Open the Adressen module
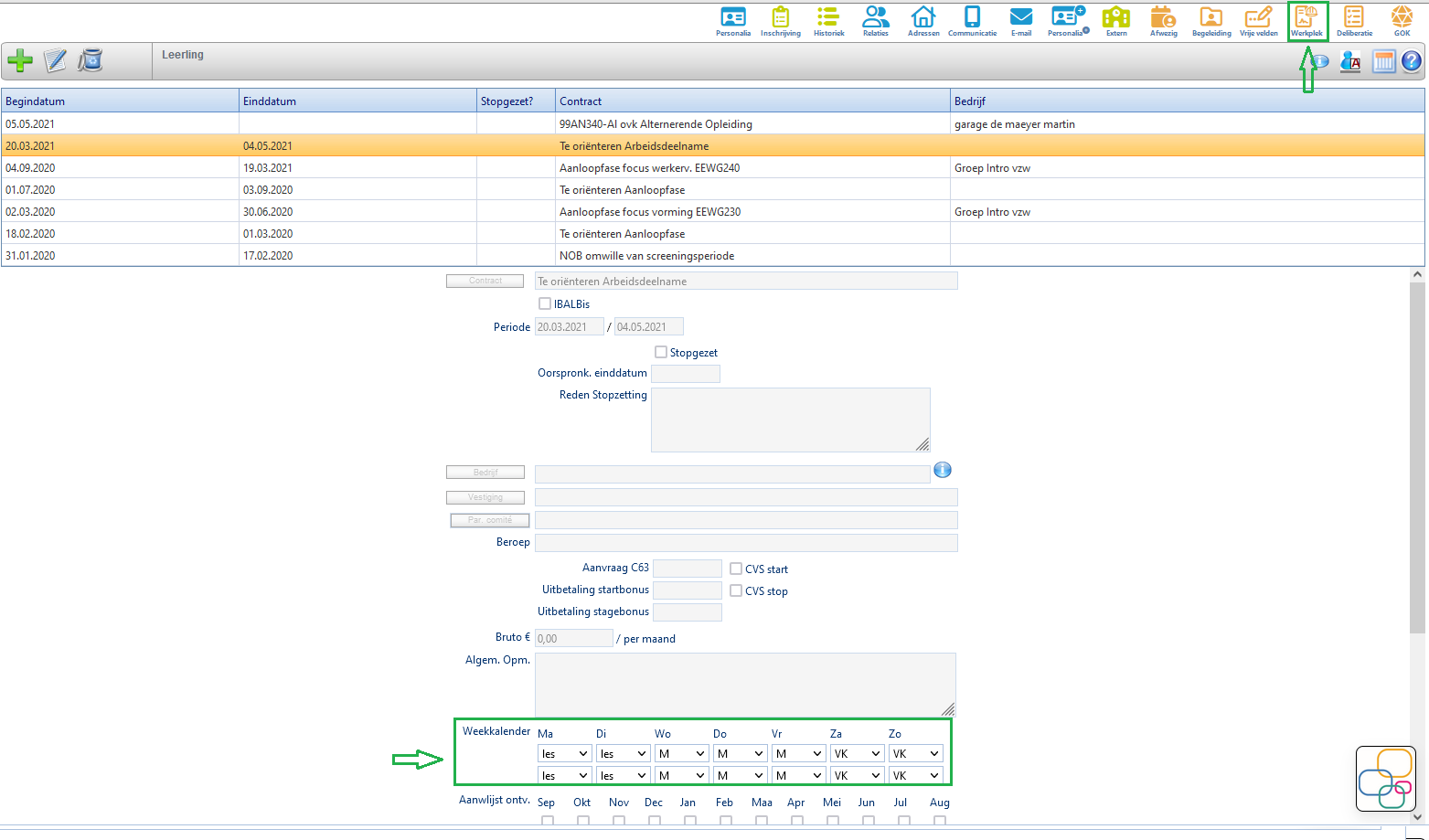 [923, 22]
